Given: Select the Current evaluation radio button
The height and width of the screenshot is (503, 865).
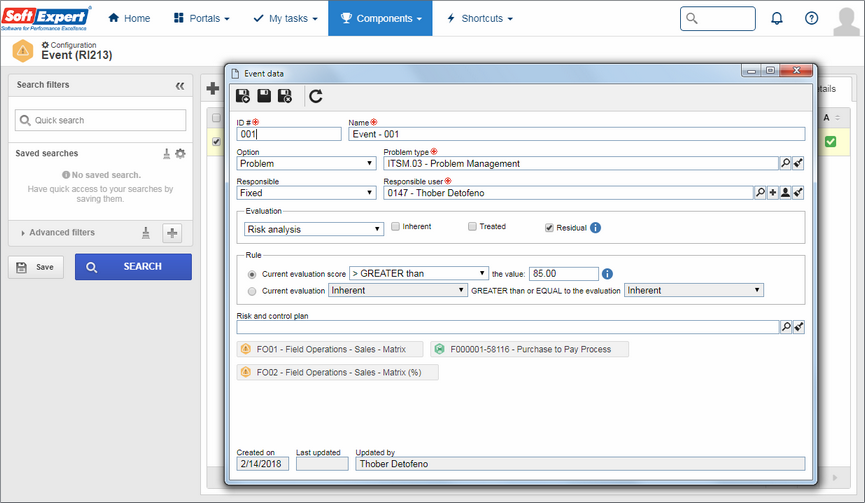Looking at the screenshot, I should coord(252,291).
